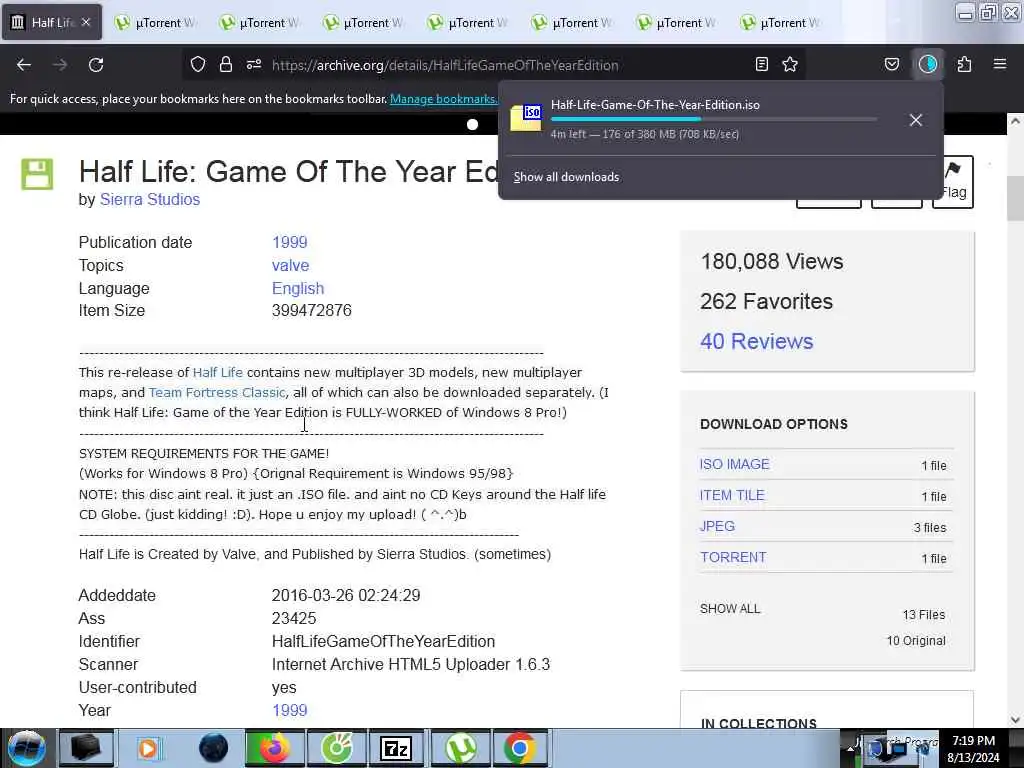Click the archive.org URL address field
This screenshot has height=768, width=1024.
click(x=445, y=65)
